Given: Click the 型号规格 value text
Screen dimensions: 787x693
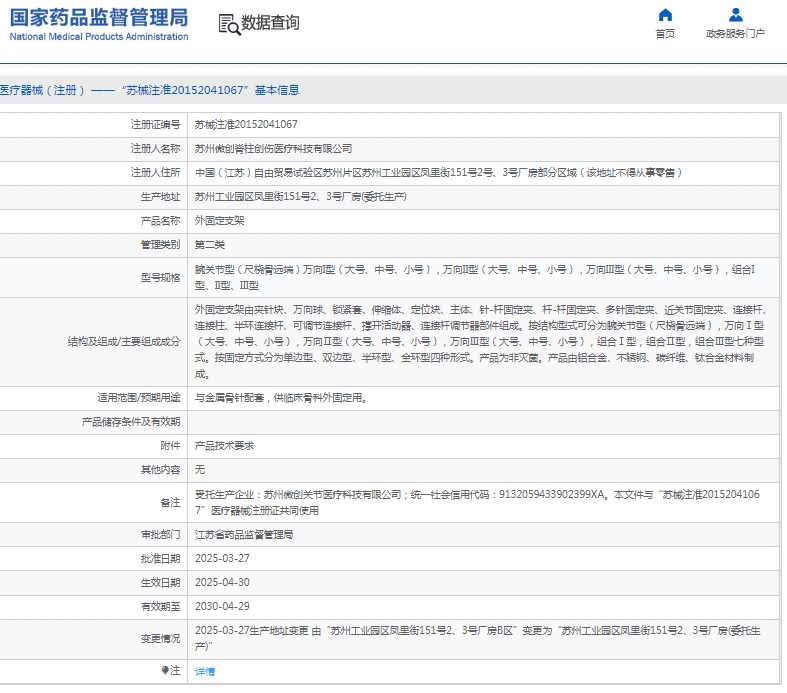Looking at the screenshot, I should point(475,278).
